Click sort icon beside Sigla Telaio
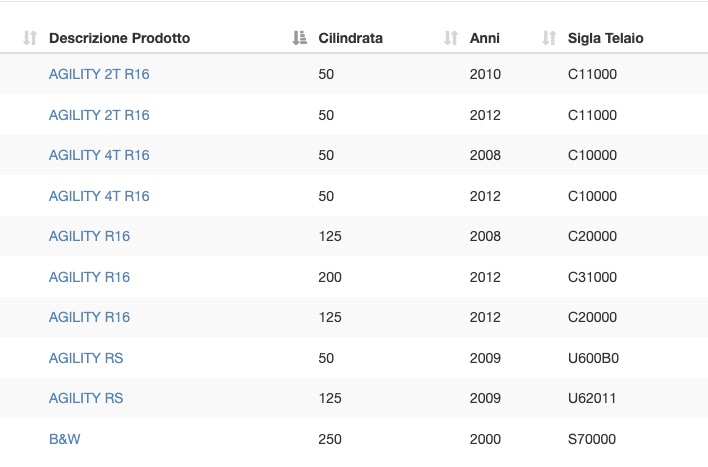 549,38
